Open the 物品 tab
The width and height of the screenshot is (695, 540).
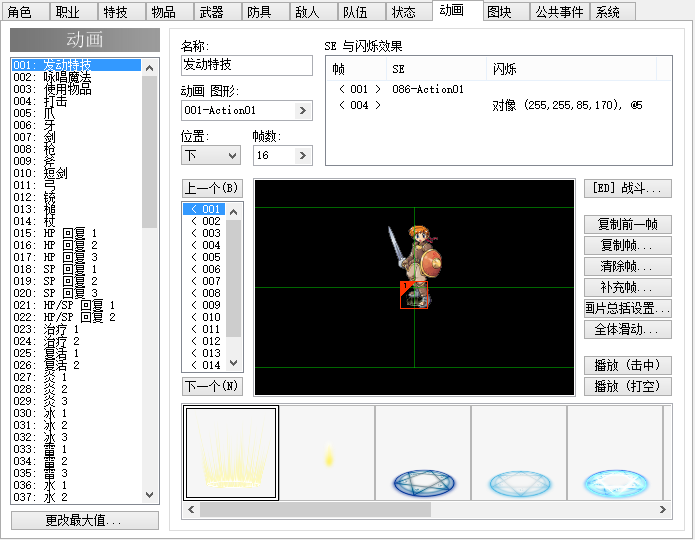(x=169, y=12)
